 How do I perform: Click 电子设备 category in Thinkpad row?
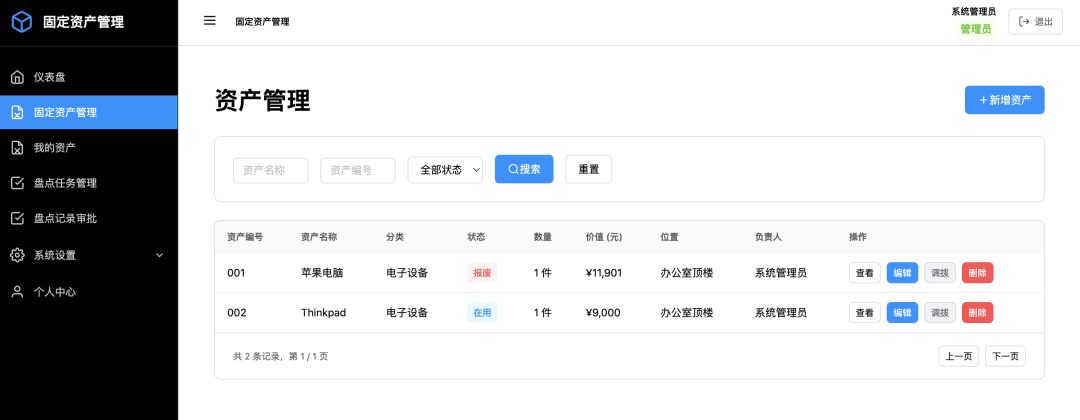tap(407, 313)
